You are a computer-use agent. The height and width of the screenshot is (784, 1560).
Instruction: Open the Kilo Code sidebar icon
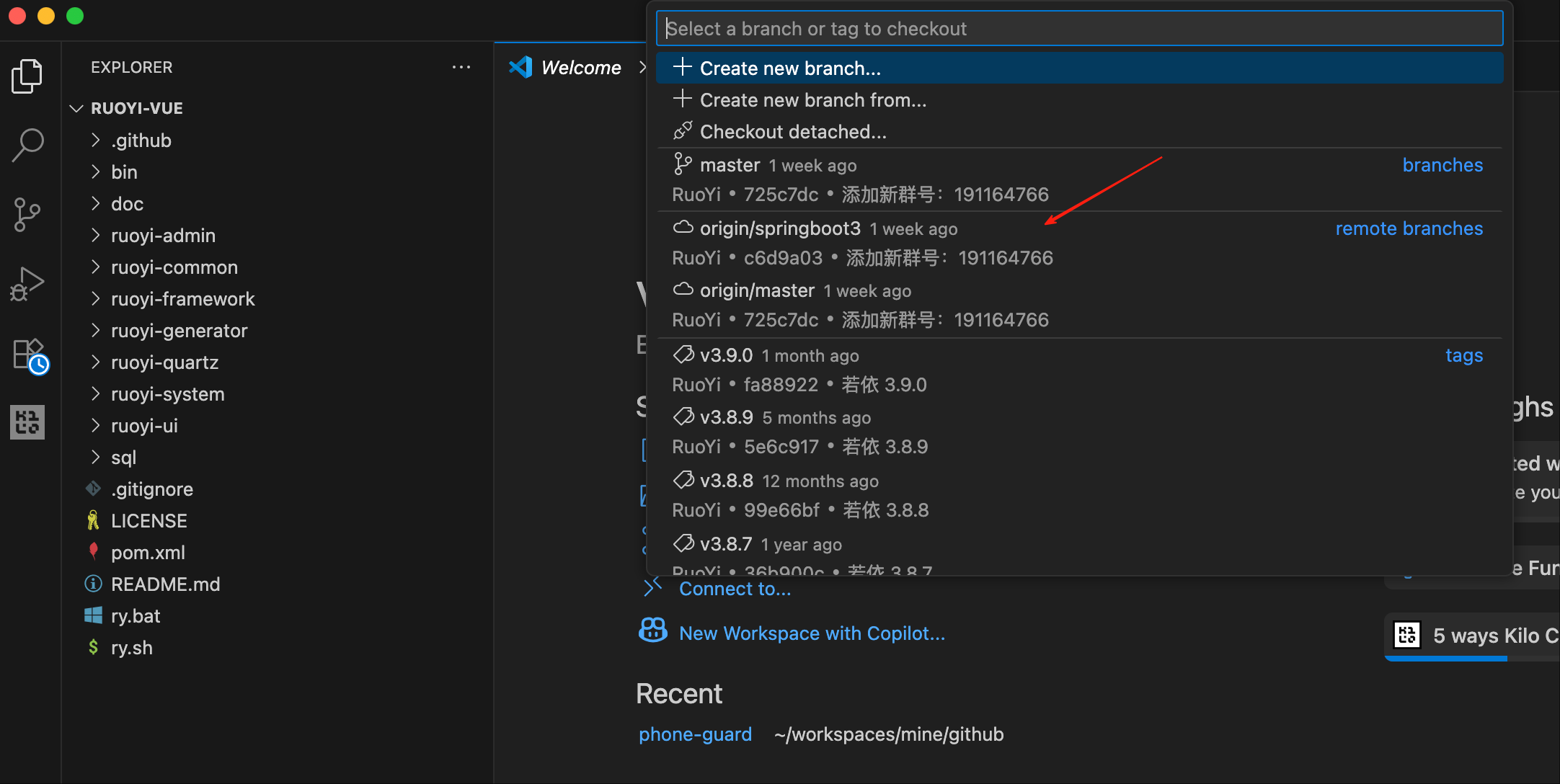click(27, 422)
